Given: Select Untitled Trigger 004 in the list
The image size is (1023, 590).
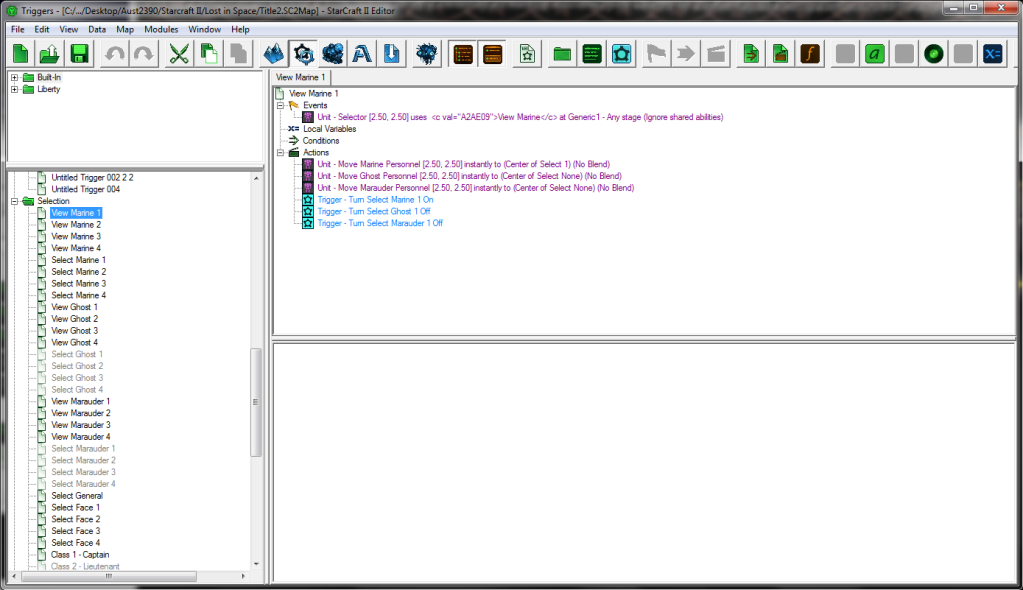Looking at the screenshot, I should tap(85, 189).
